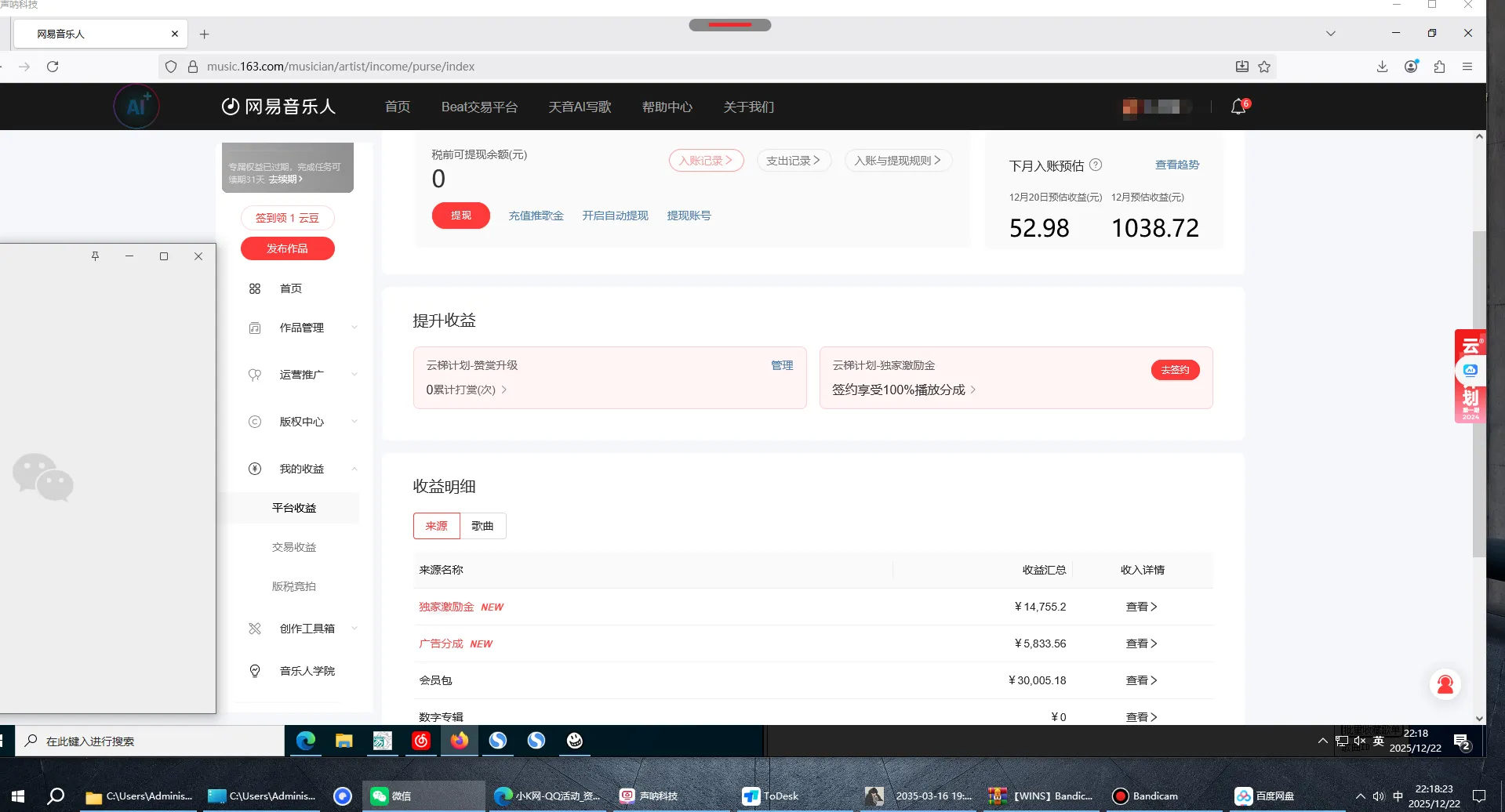
Task: Open Beat交易平台 in the top navigation
Action: (479, 107)
